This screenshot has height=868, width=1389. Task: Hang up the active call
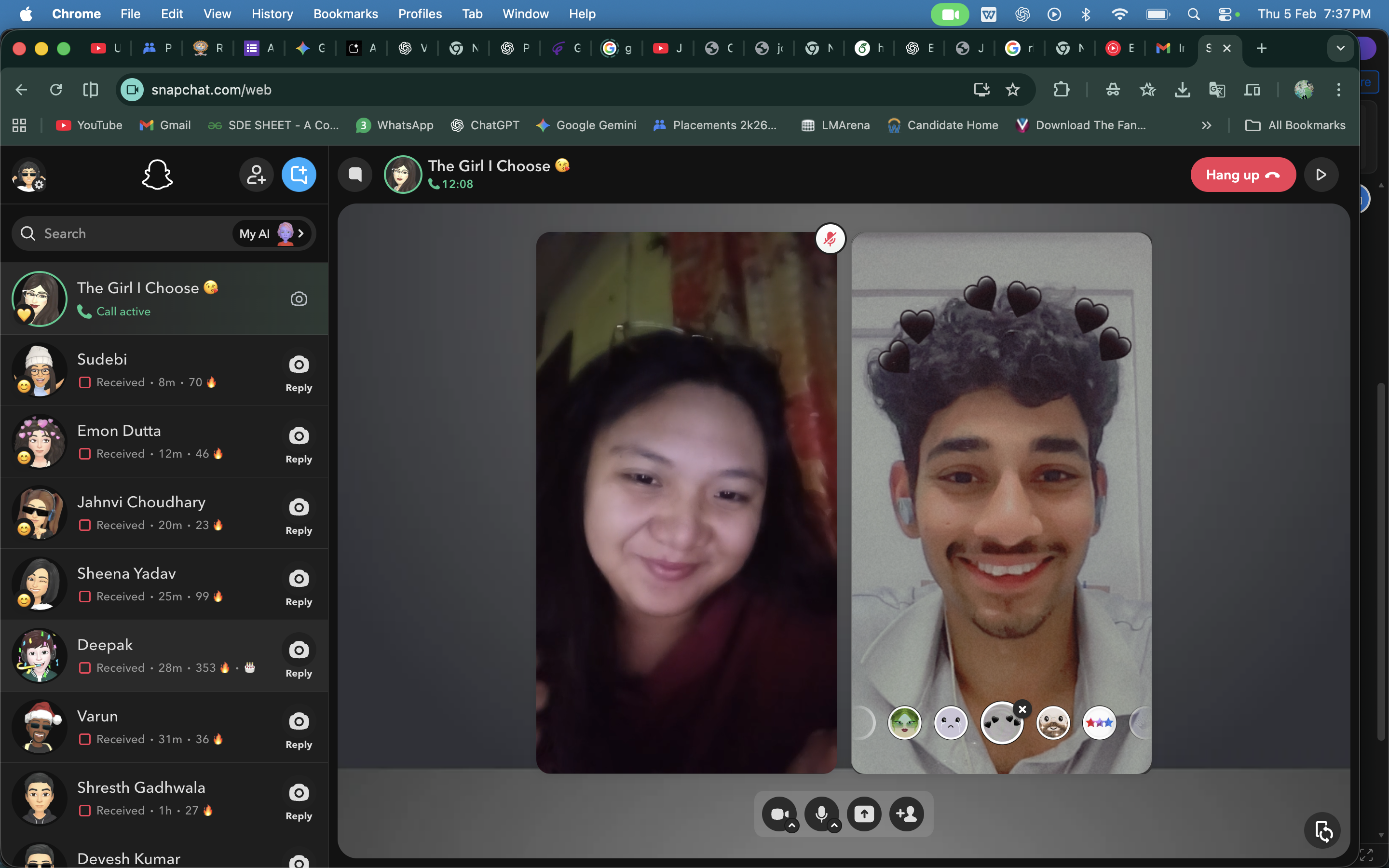click(1243, 175)
